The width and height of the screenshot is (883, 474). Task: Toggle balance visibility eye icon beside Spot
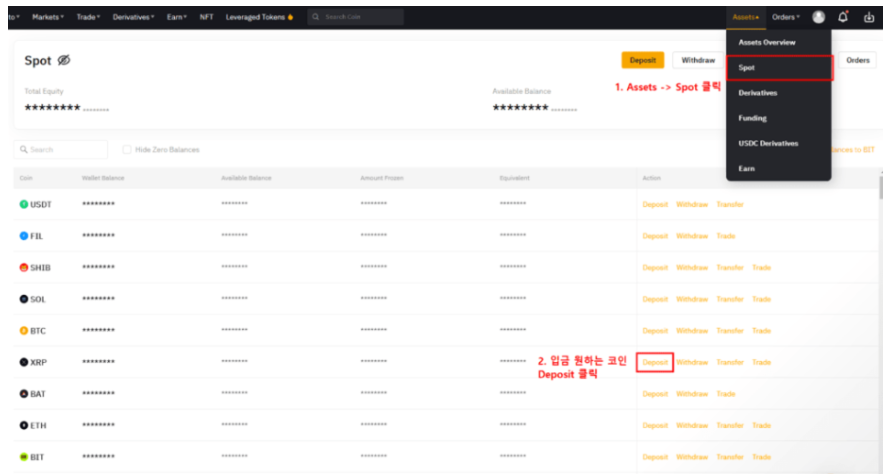tap(64, 60)
